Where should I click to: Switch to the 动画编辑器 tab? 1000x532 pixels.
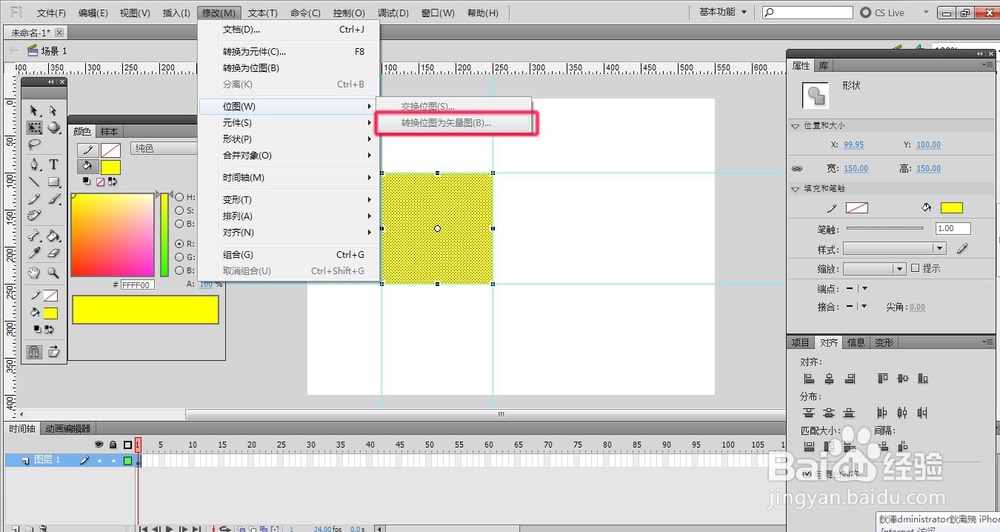(68, 429)
